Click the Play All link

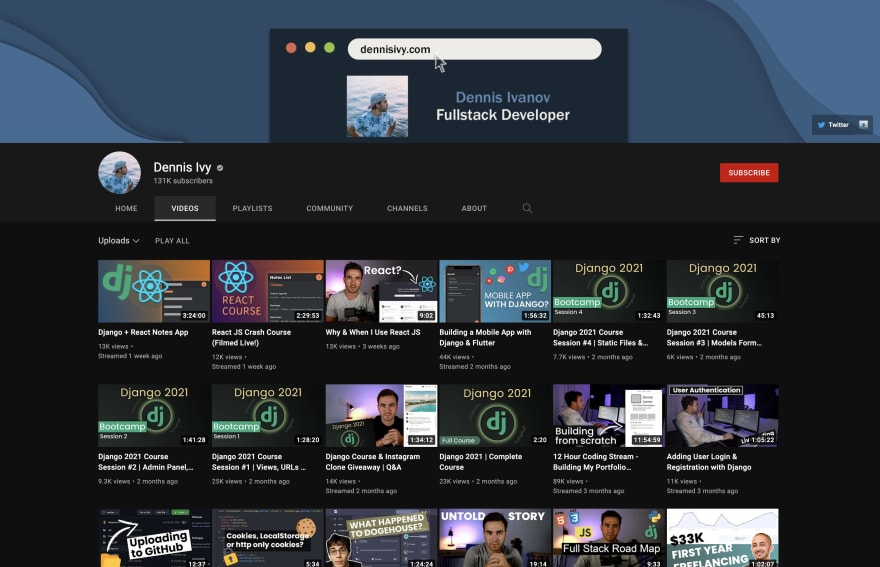click(172, 241)
